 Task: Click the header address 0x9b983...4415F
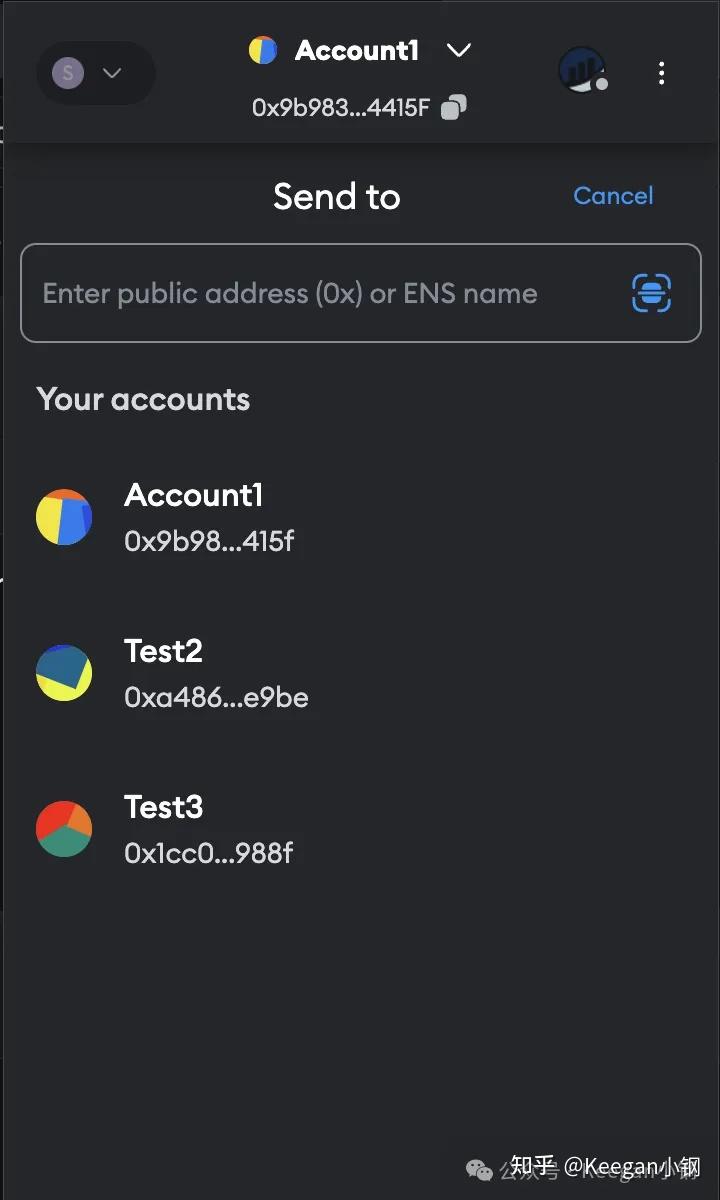340,107
